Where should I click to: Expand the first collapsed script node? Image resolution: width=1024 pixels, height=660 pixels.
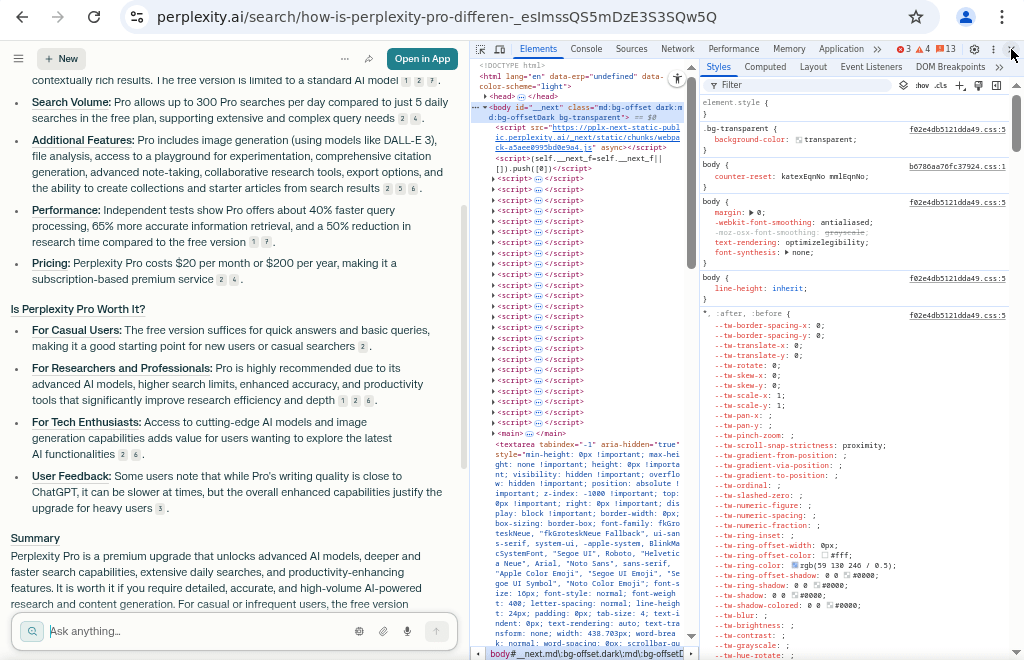tap(493, 179)
